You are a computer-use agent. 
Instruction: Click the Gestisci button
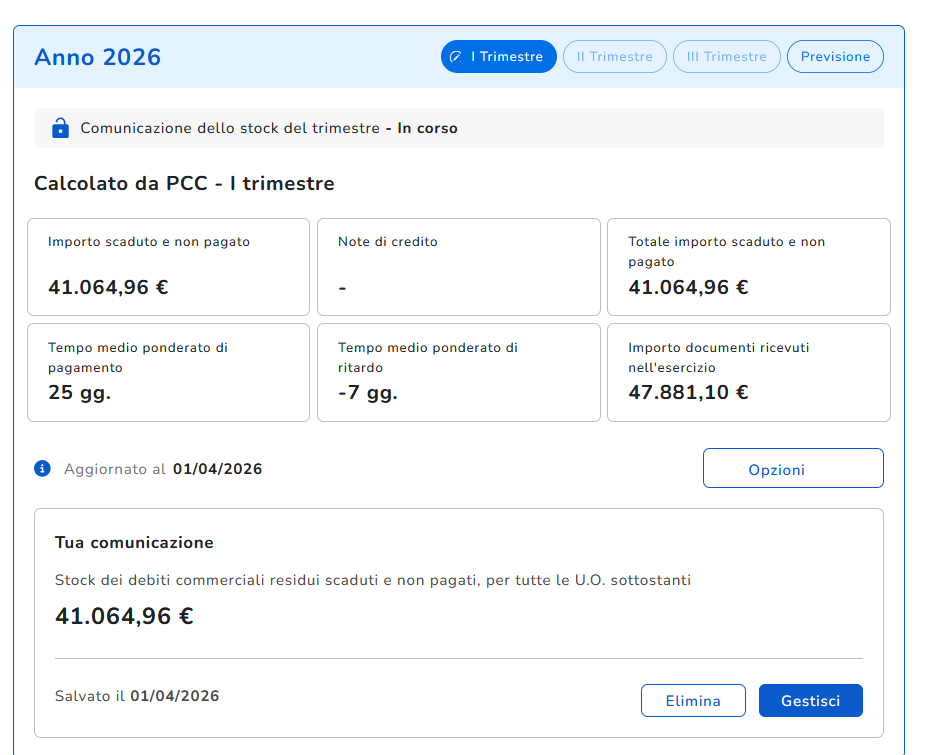[x=810, y=701]
